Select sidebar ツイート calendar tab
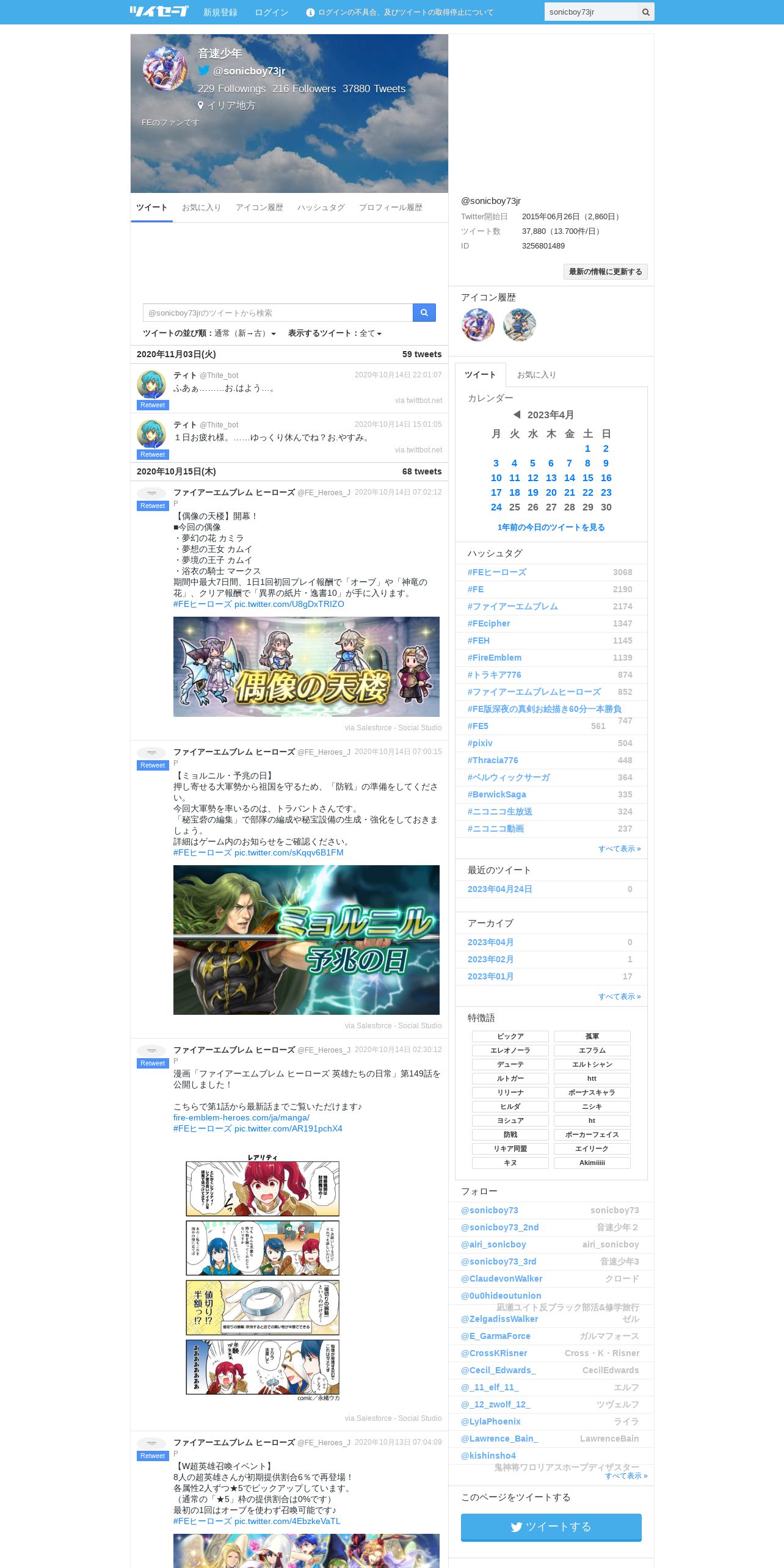 (481, 375)
